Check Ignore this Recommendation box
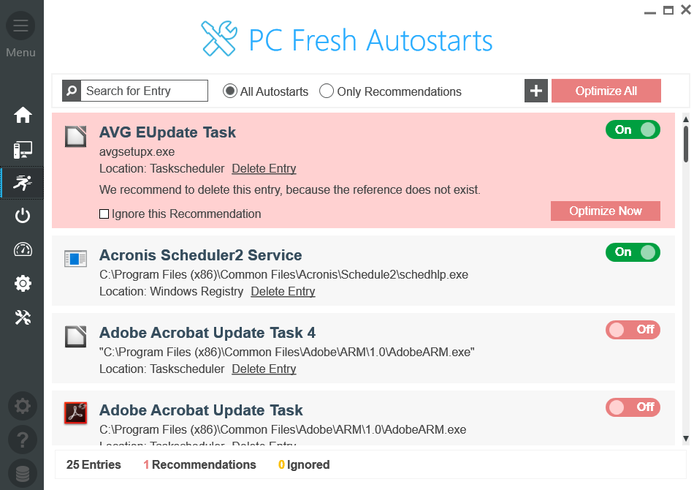Viewport: 694px width, 490px height. click(x=105, y=214)
